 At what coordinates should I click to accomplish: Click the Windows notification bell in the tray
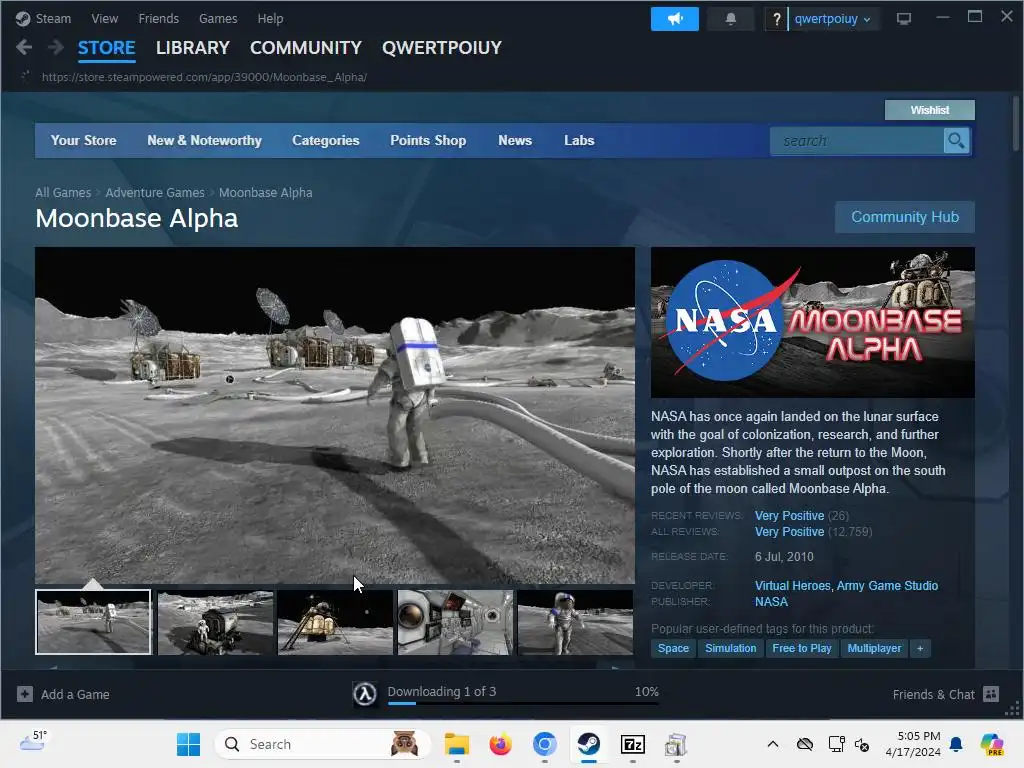coord(956,744)
